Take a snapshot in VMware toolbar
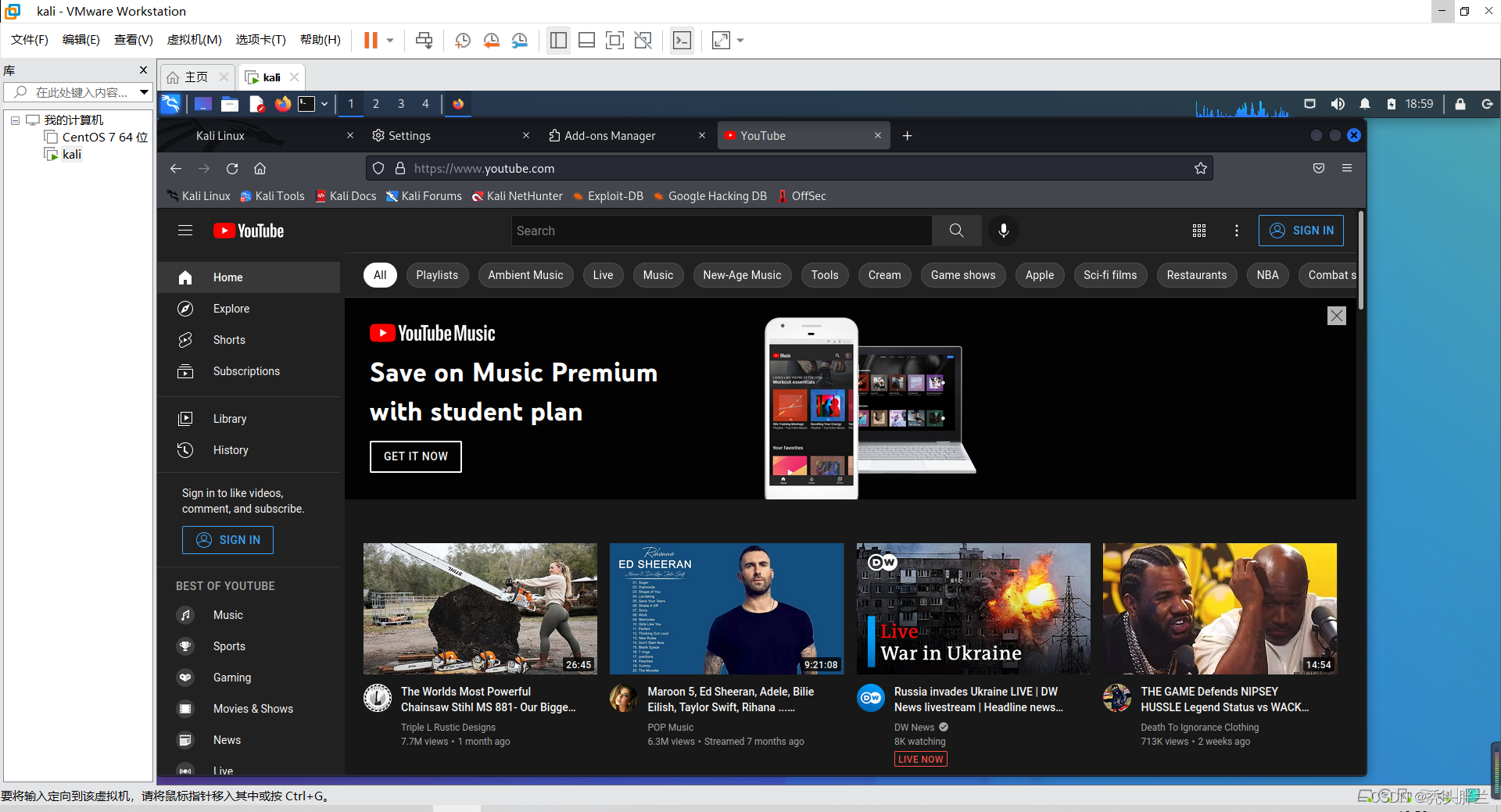 point(463,41)
